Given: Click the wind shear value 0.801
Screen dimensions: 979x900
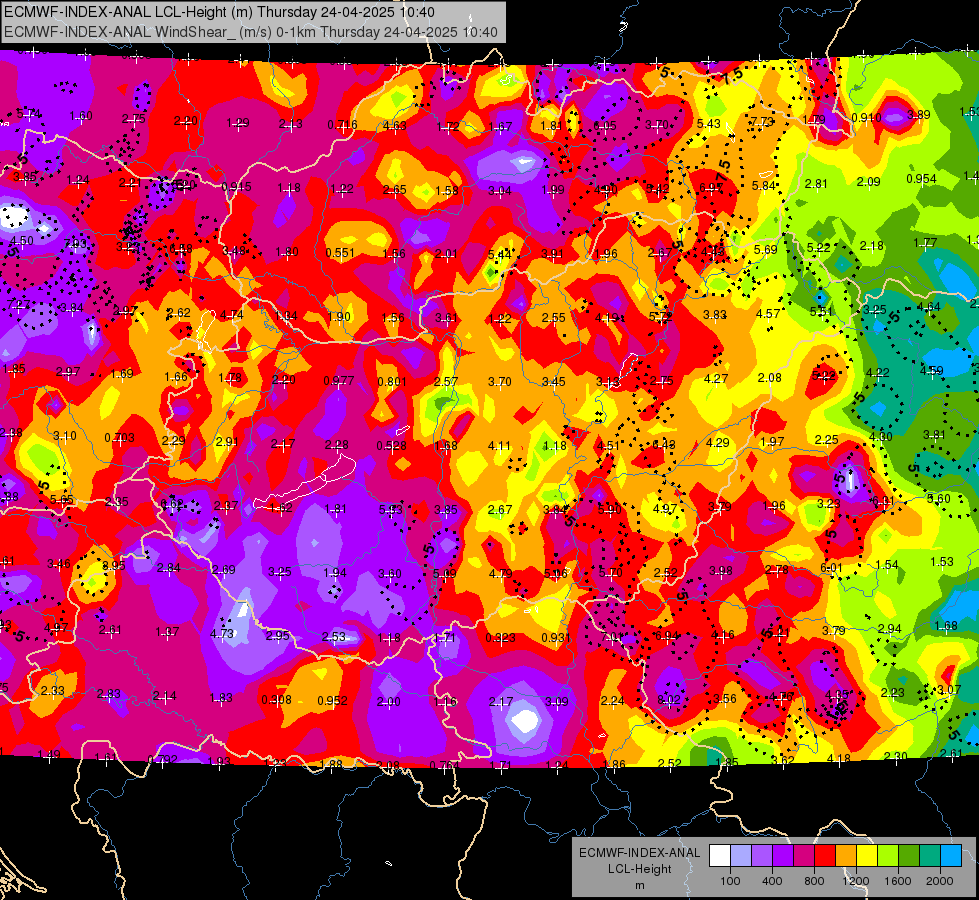Looking at the screenshot, I should click(392, 382).
